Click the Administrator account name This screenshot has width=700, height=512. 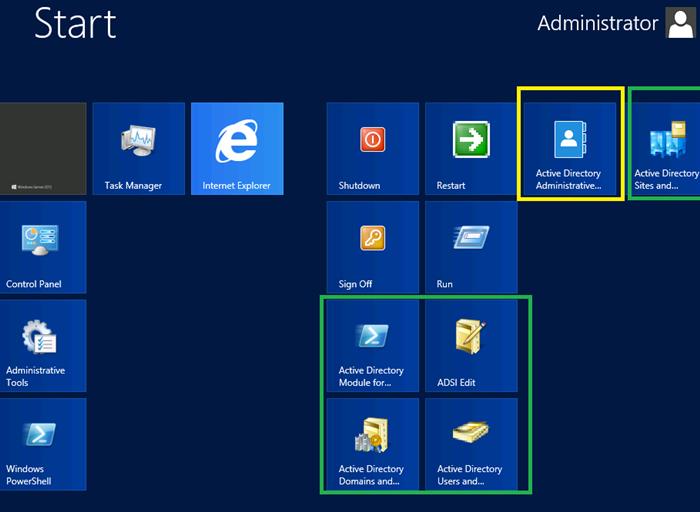597,23
